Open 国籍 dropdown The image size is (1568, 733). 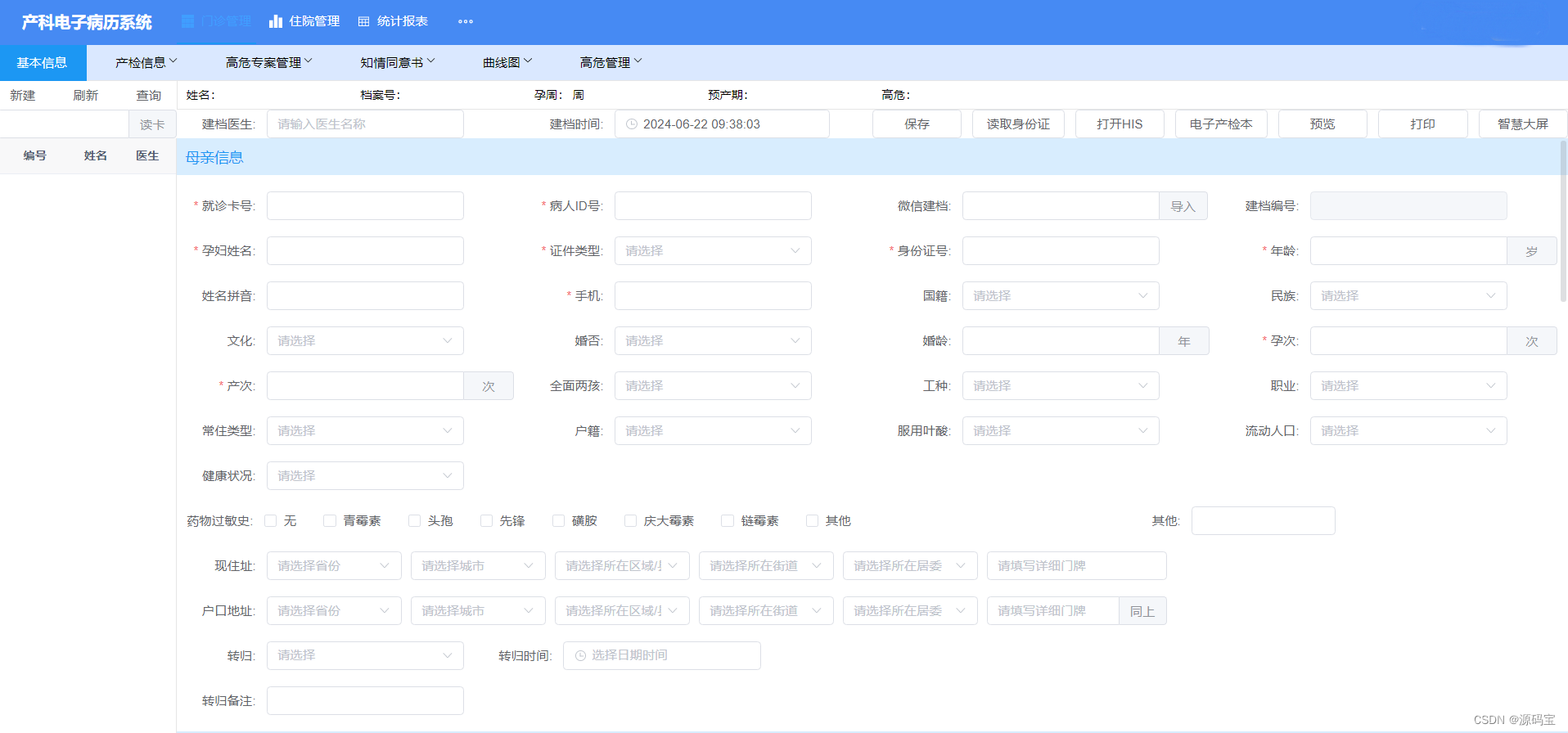click(1061, 296)
